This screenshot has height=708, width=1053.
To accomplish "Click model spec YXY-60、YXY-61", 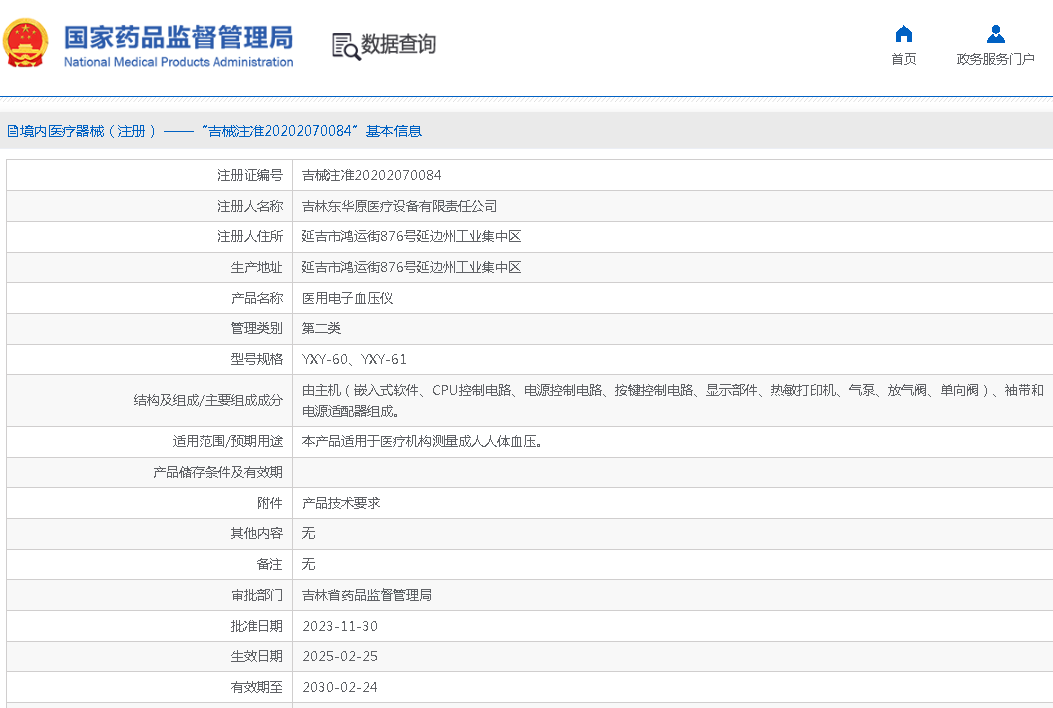I will tap(354, 359).
